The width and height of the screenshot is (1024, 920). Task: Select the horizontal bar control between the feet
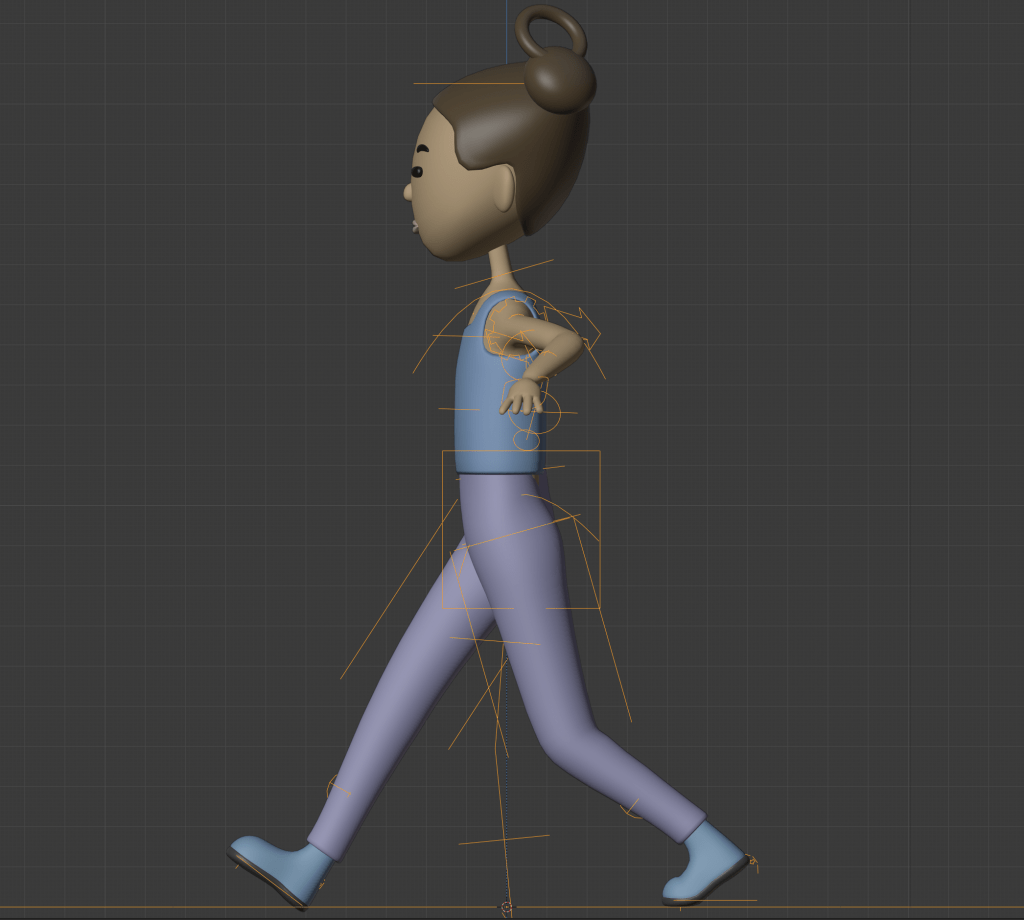(504, 839)
